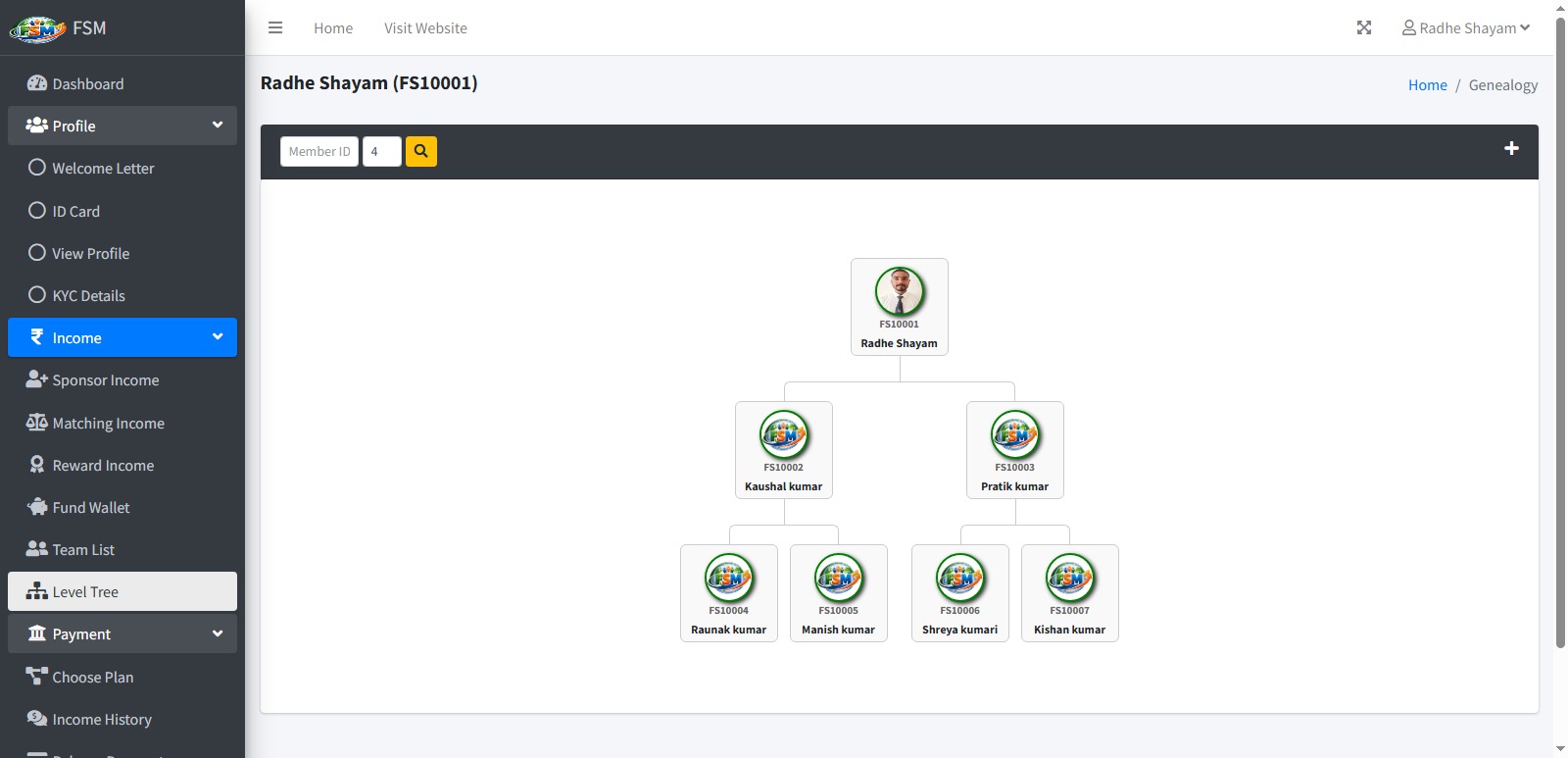Click the Member ID input field

(319, 152)
